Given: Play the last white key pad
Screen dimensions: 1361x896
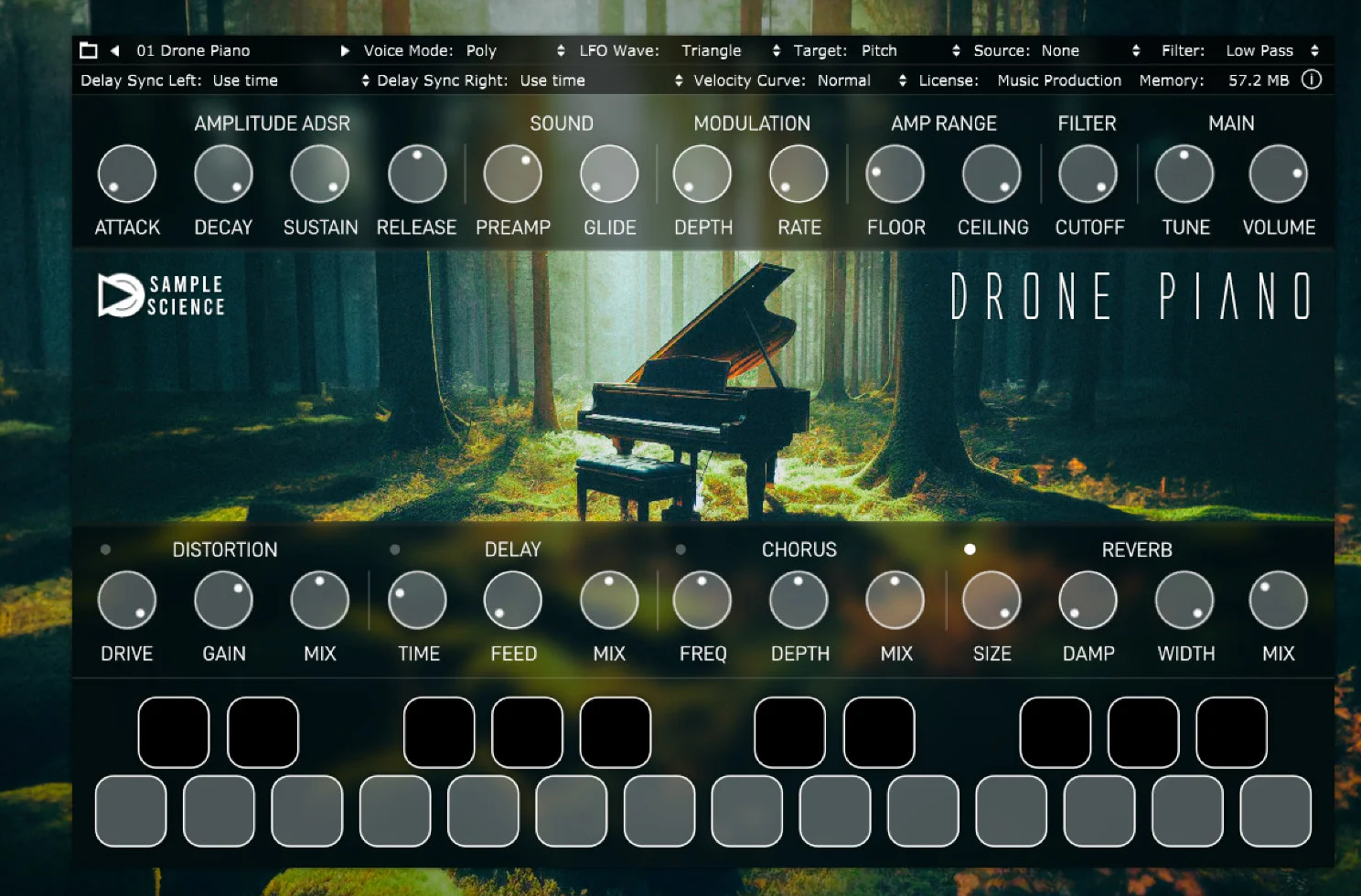Looking at the screenshot, I should (x=1276, y=811).
